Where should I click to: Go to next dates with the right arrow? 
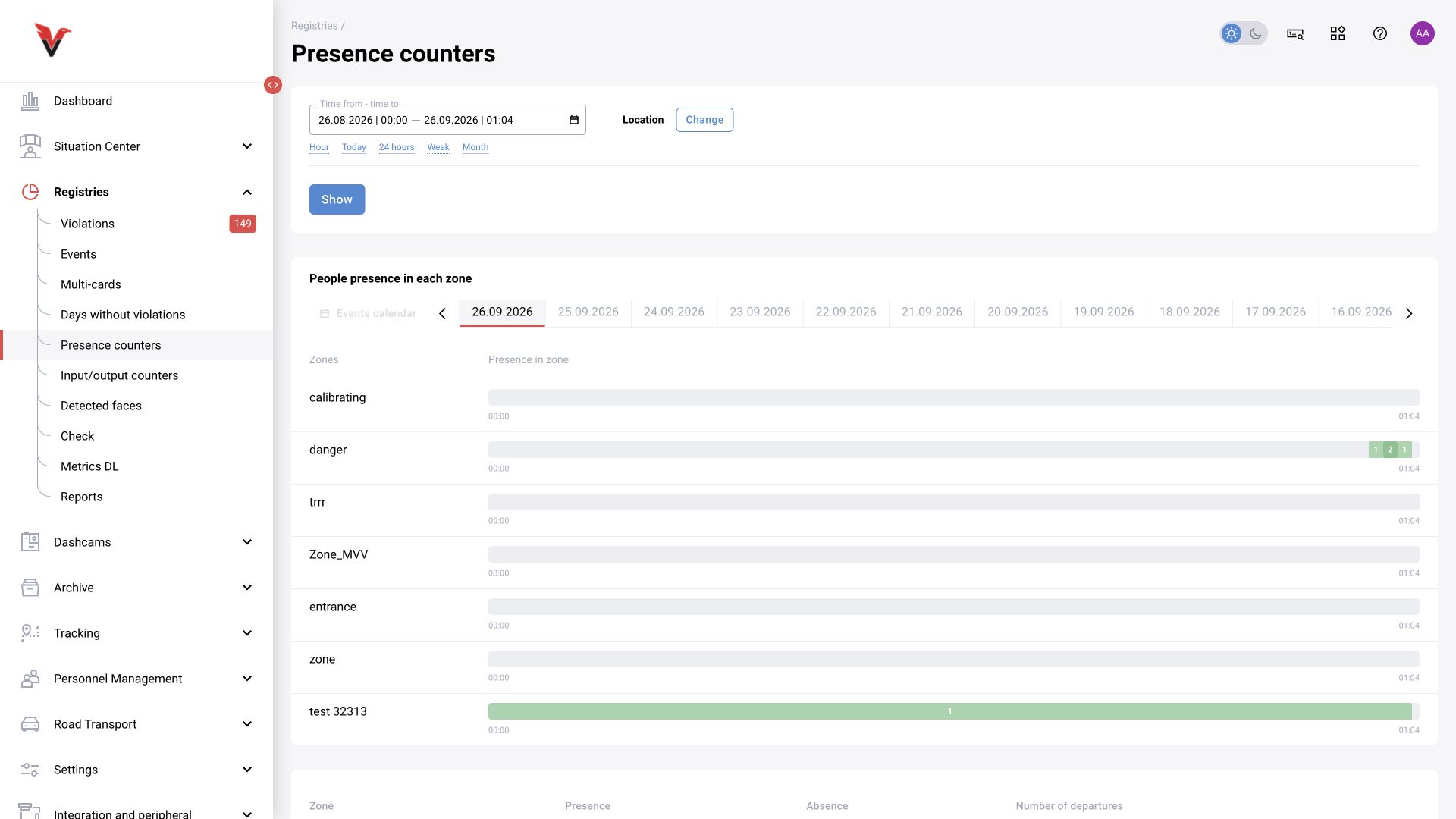[x=1409, y=313]
